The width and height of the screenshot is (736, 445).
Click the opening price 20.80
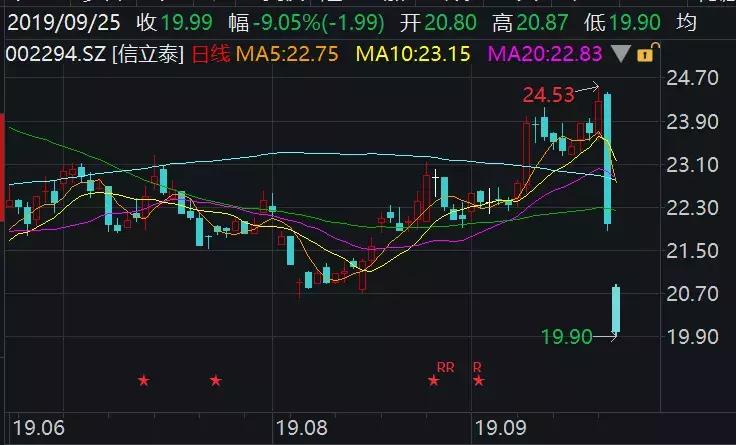451,23
